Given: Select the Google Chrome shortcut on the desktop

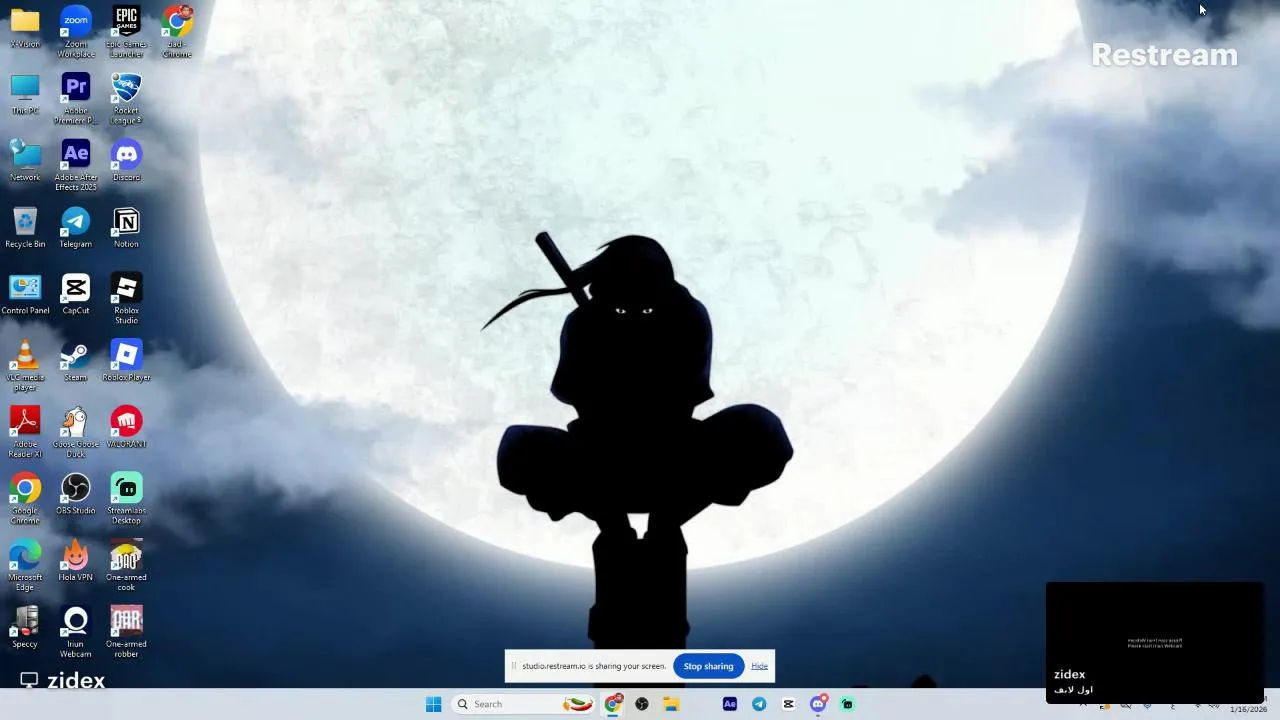Looking at the screenshot, I should coord(25,498).
